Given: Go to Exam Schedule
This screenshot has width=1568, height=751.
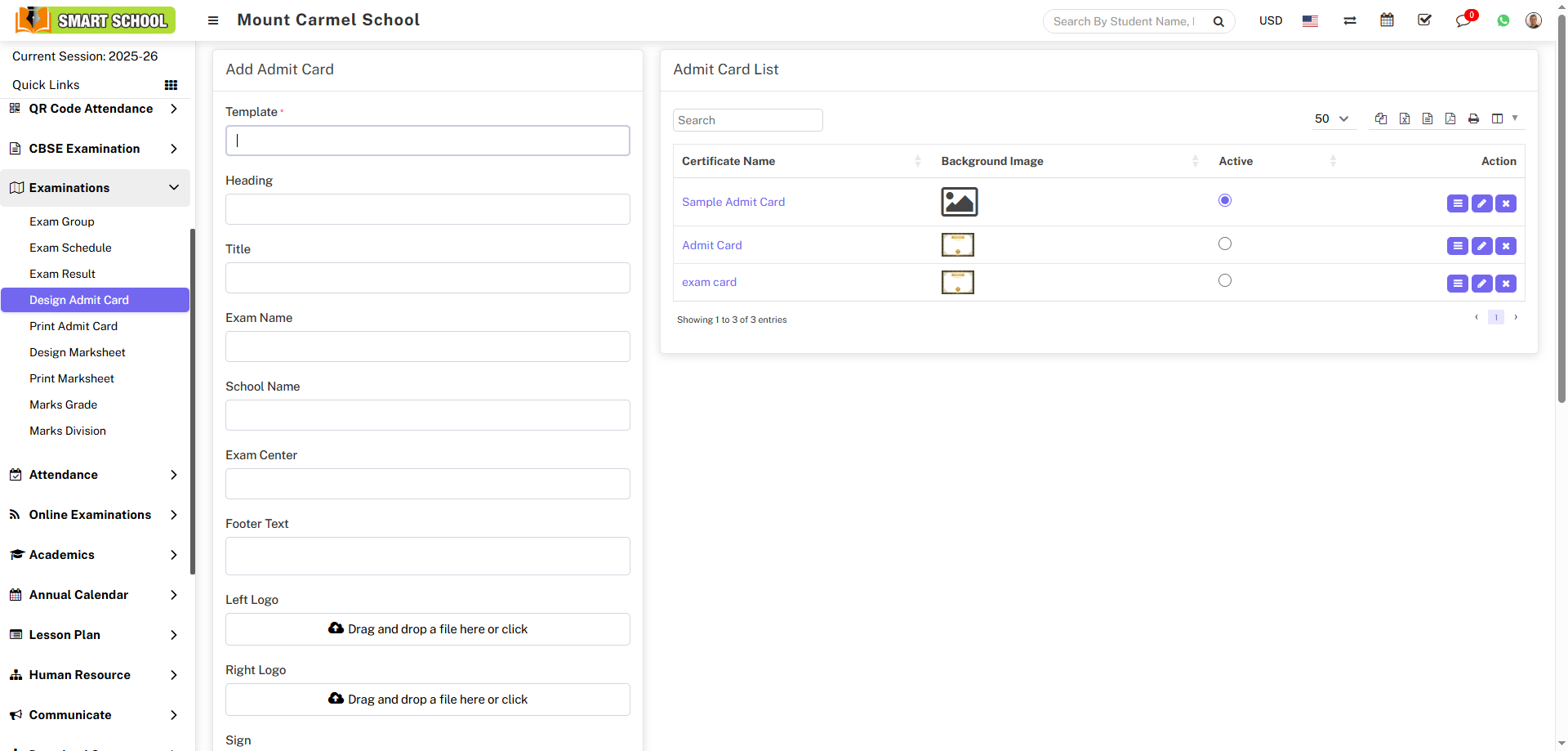Looking at the screenshot, I should (70, 248).
